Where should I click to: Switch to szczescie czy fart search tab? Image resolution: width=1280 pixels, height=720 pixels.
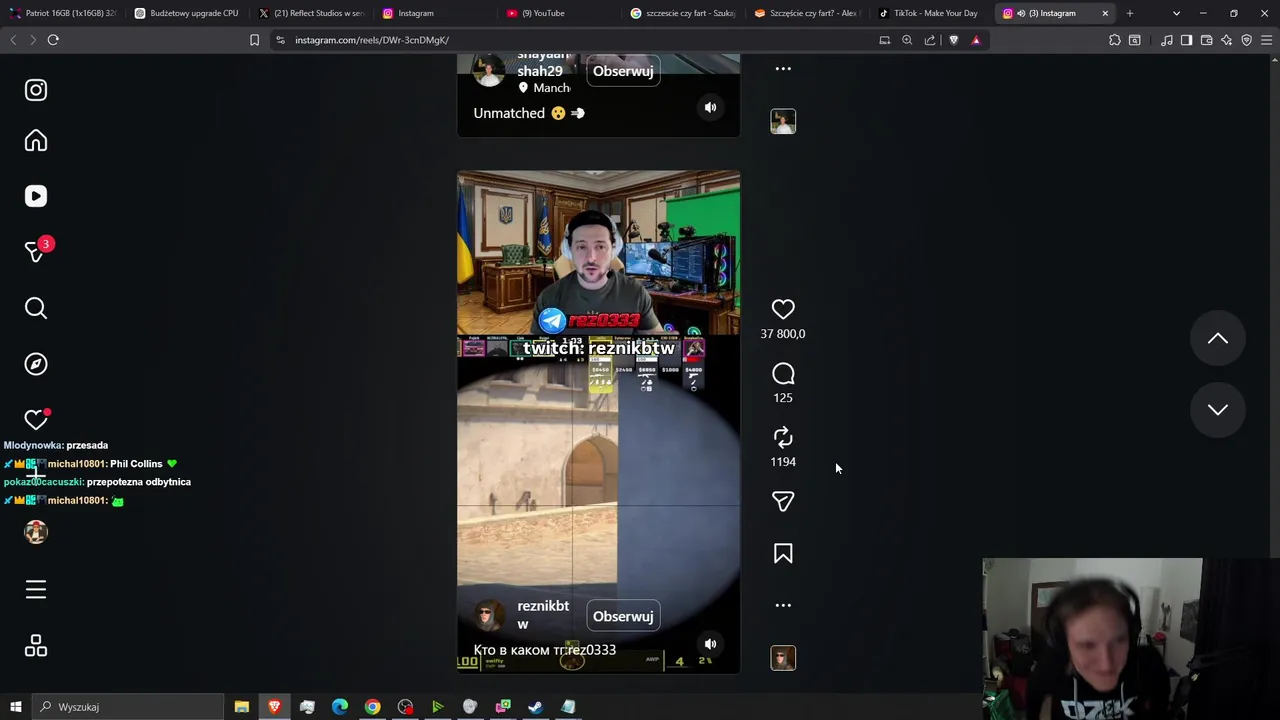pyautogui.click(x=683, y=13)
